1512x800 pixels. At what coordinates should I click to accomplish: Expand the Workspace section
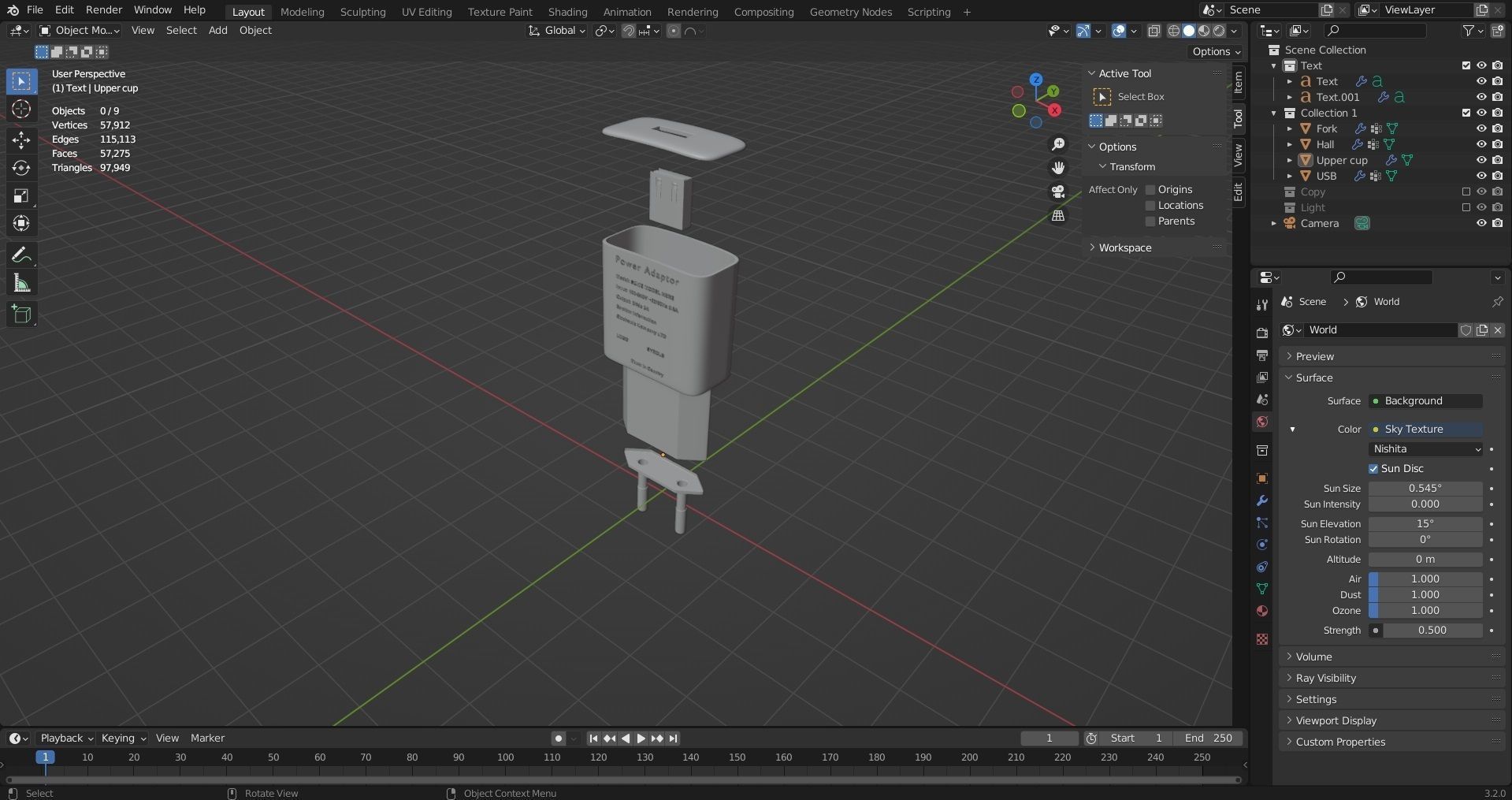1124,247
